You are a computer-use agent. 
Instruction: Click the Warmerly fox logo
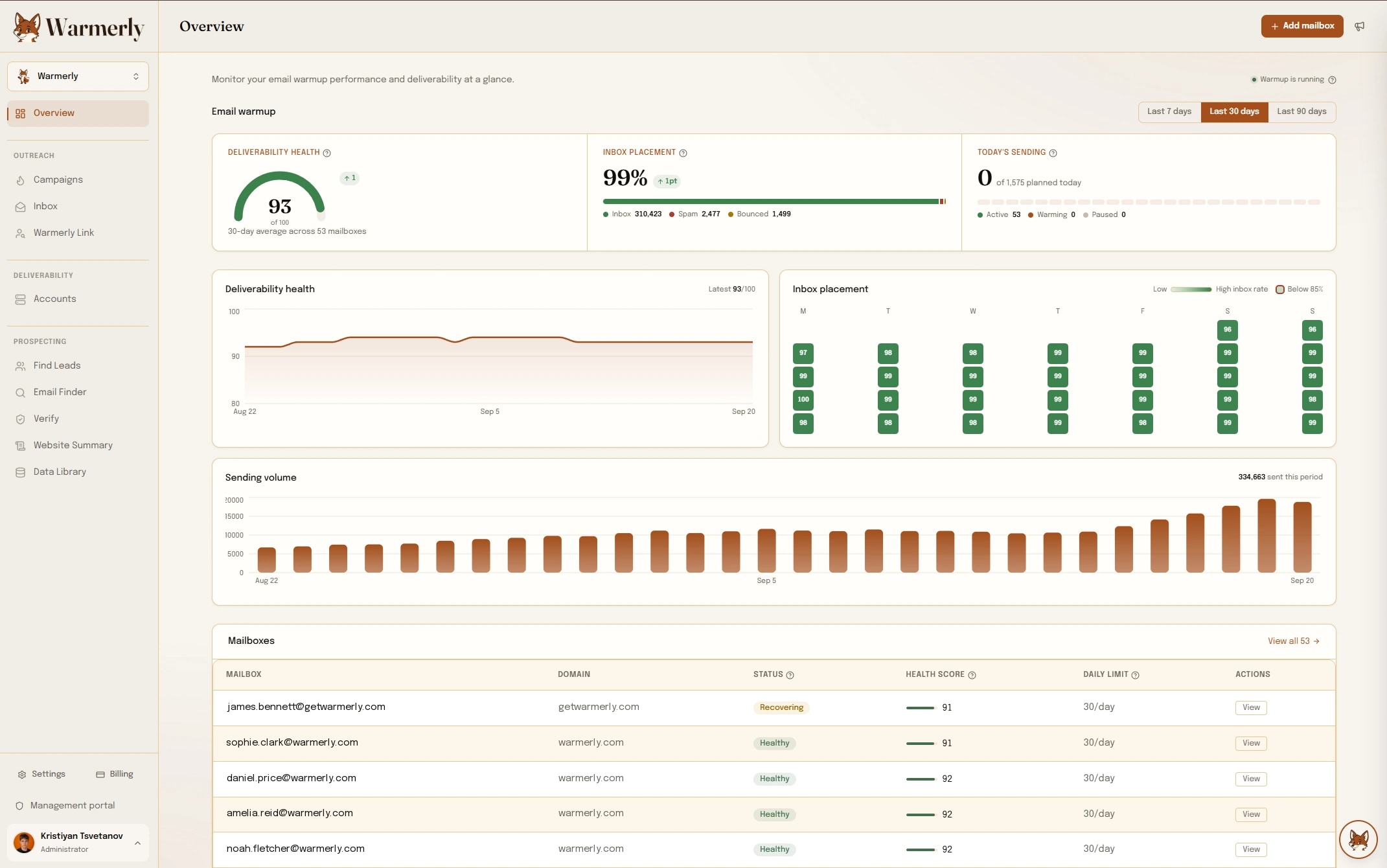point(78,27)
